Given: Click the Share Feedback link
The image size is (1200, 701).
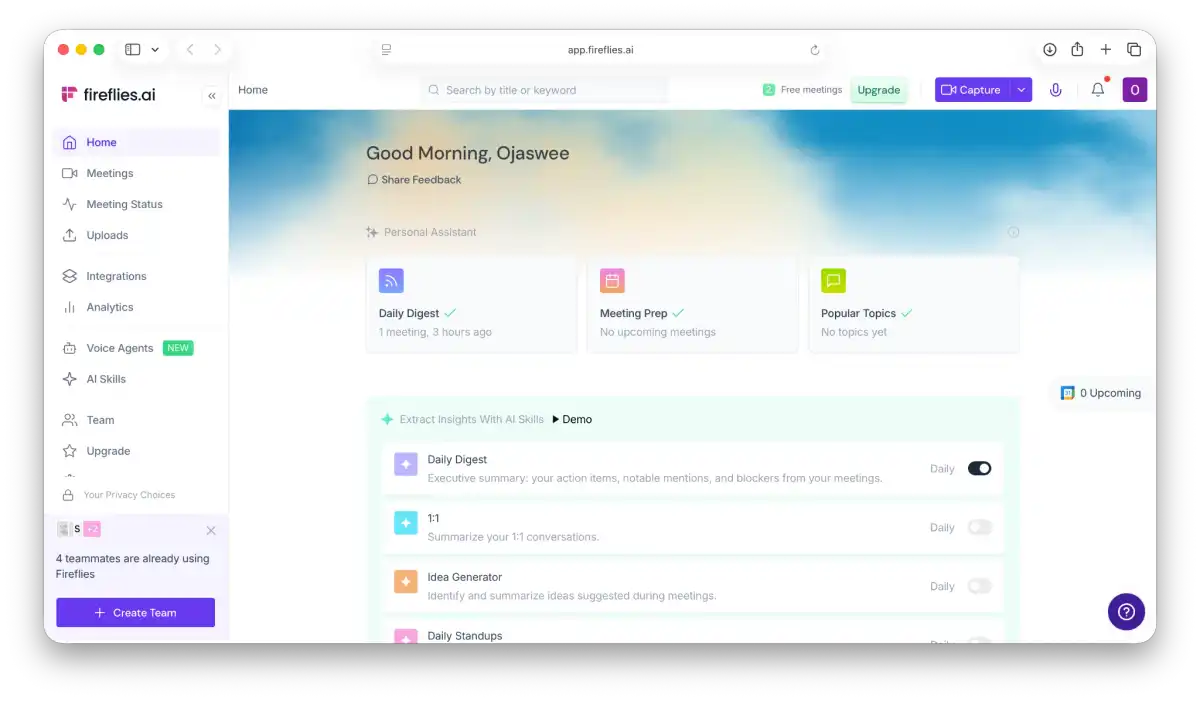Looking at the screenshot, I should pos(414,180).
